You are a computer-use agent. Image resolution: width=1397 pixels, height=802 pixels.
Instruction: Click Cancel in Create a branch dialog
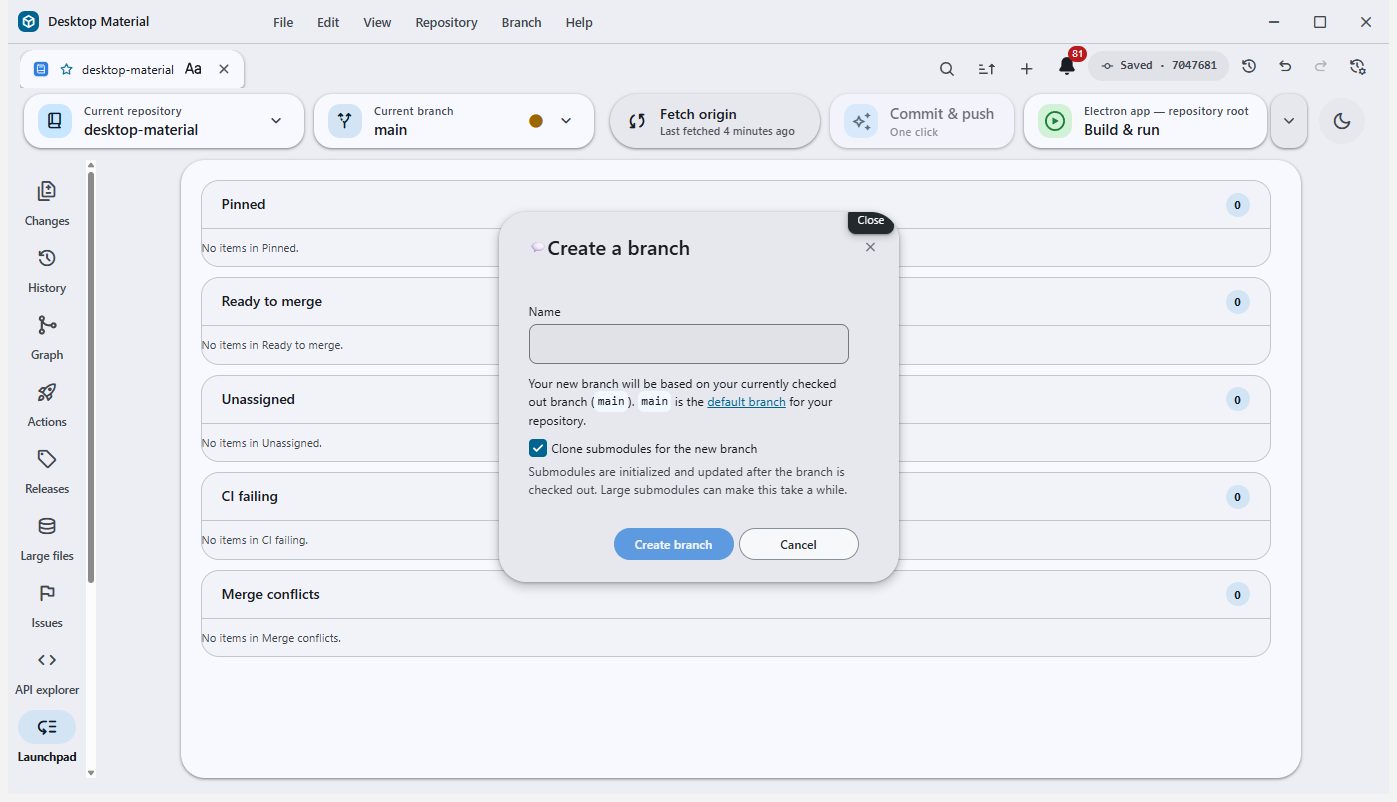[x=798, y=544]
